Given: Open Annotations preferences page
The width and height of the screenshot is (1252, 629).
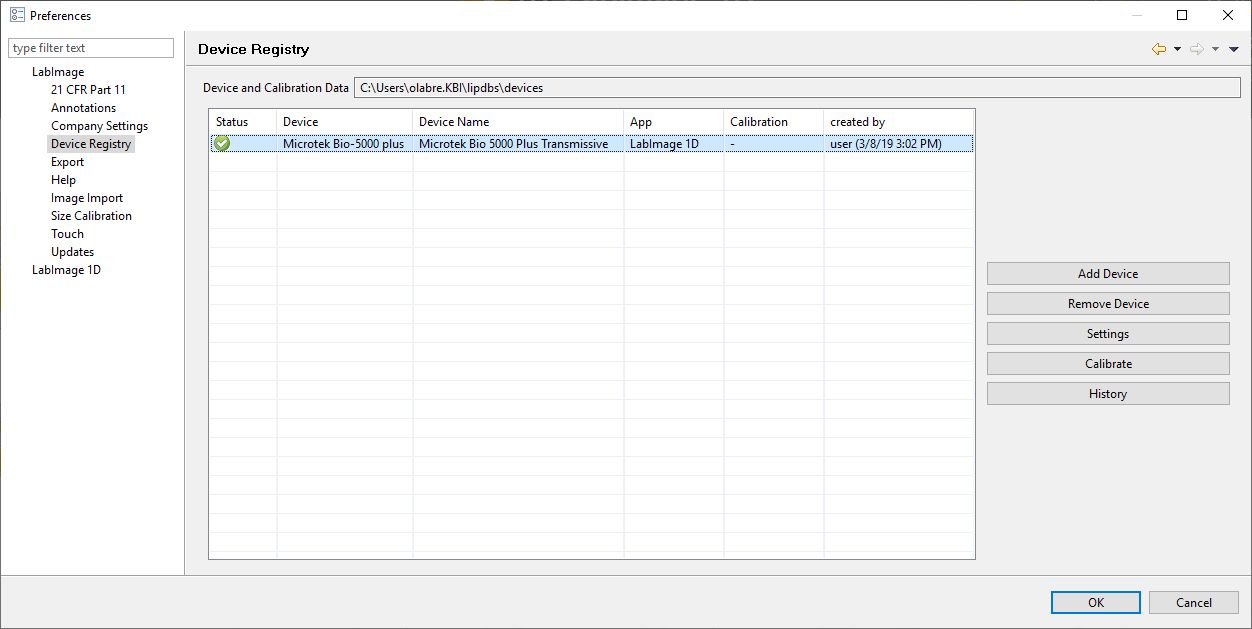Looking at the screenshot, I should [83, 108].
